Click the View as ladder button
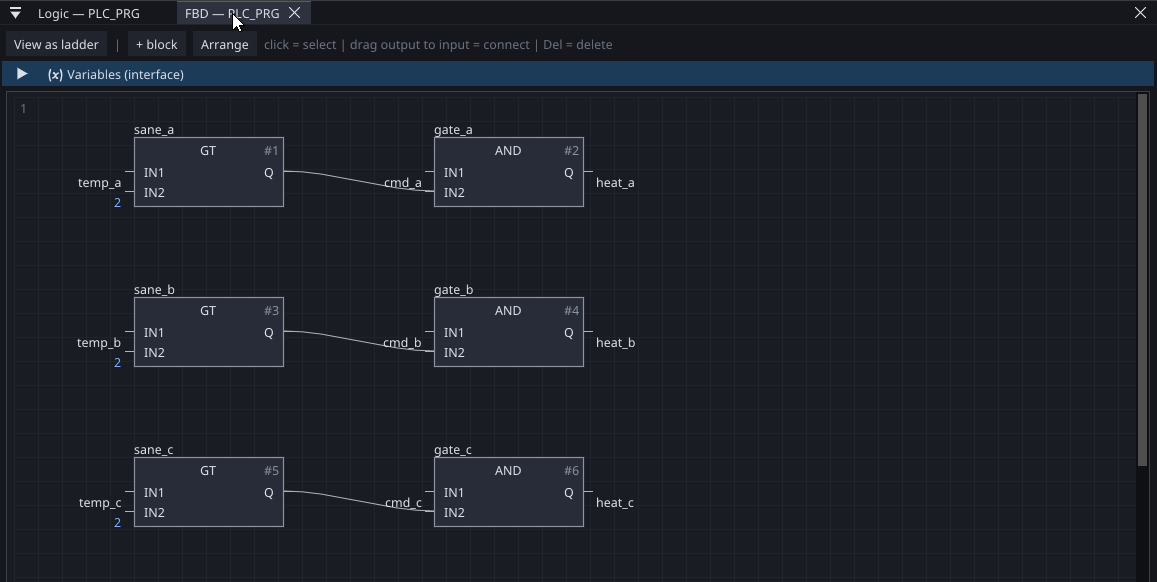This screenshot has height=582, width=1157. pyautogui.click(x=56, y=44)
